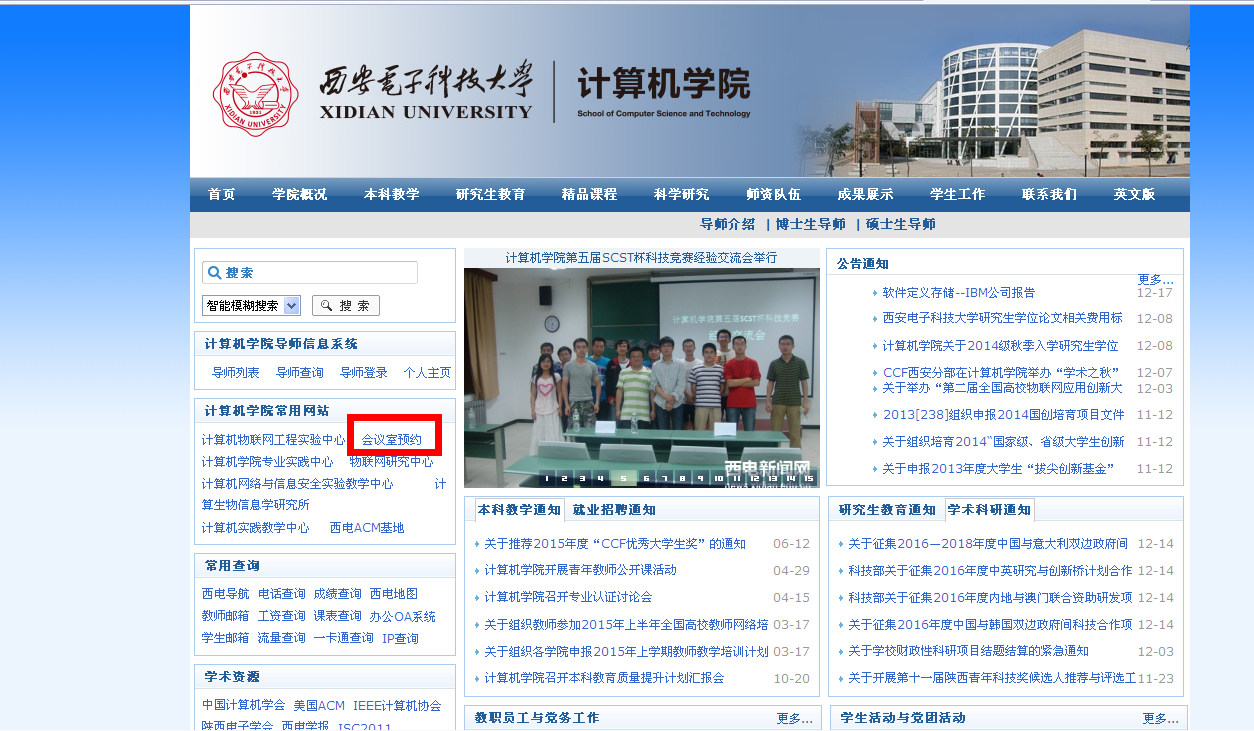Open the 导师登录 link
The width and height of the screenshot is (1254, 731).
pyautogui.click(x=363, y=372)
